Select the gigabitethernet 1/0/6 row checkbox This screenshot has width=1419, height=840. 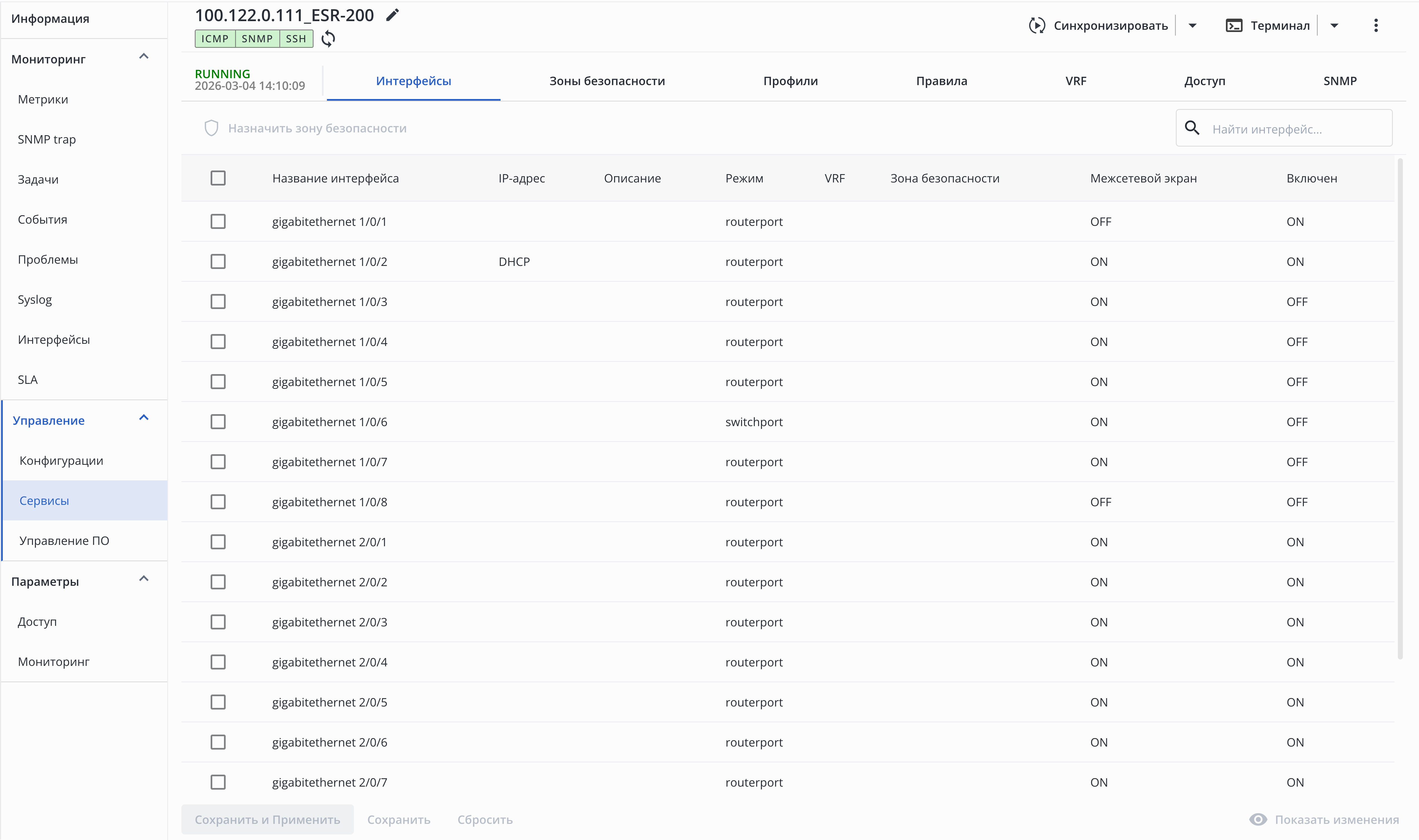[x=218, y=422]
